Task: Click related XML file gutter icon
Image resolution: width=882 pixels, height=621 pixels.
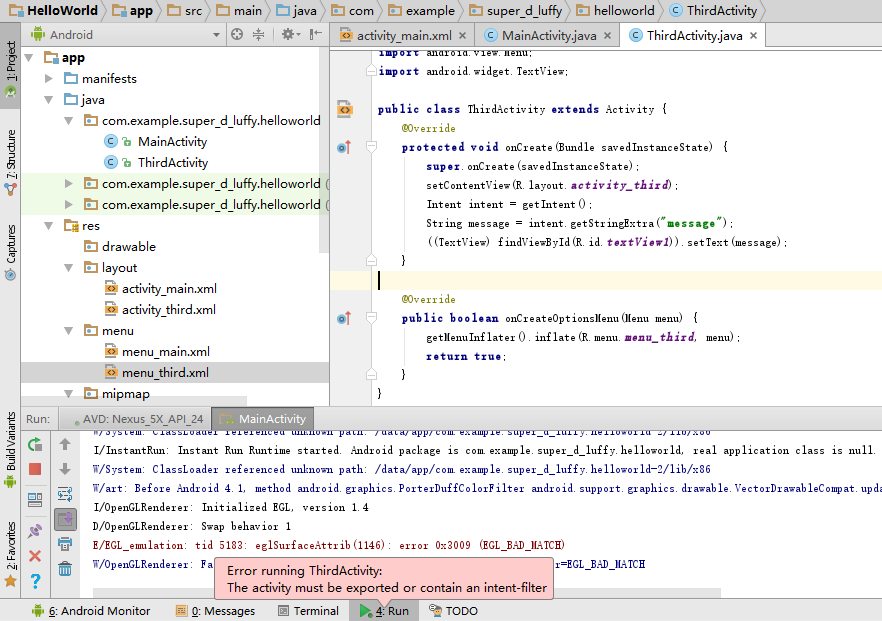Action: 345,109
